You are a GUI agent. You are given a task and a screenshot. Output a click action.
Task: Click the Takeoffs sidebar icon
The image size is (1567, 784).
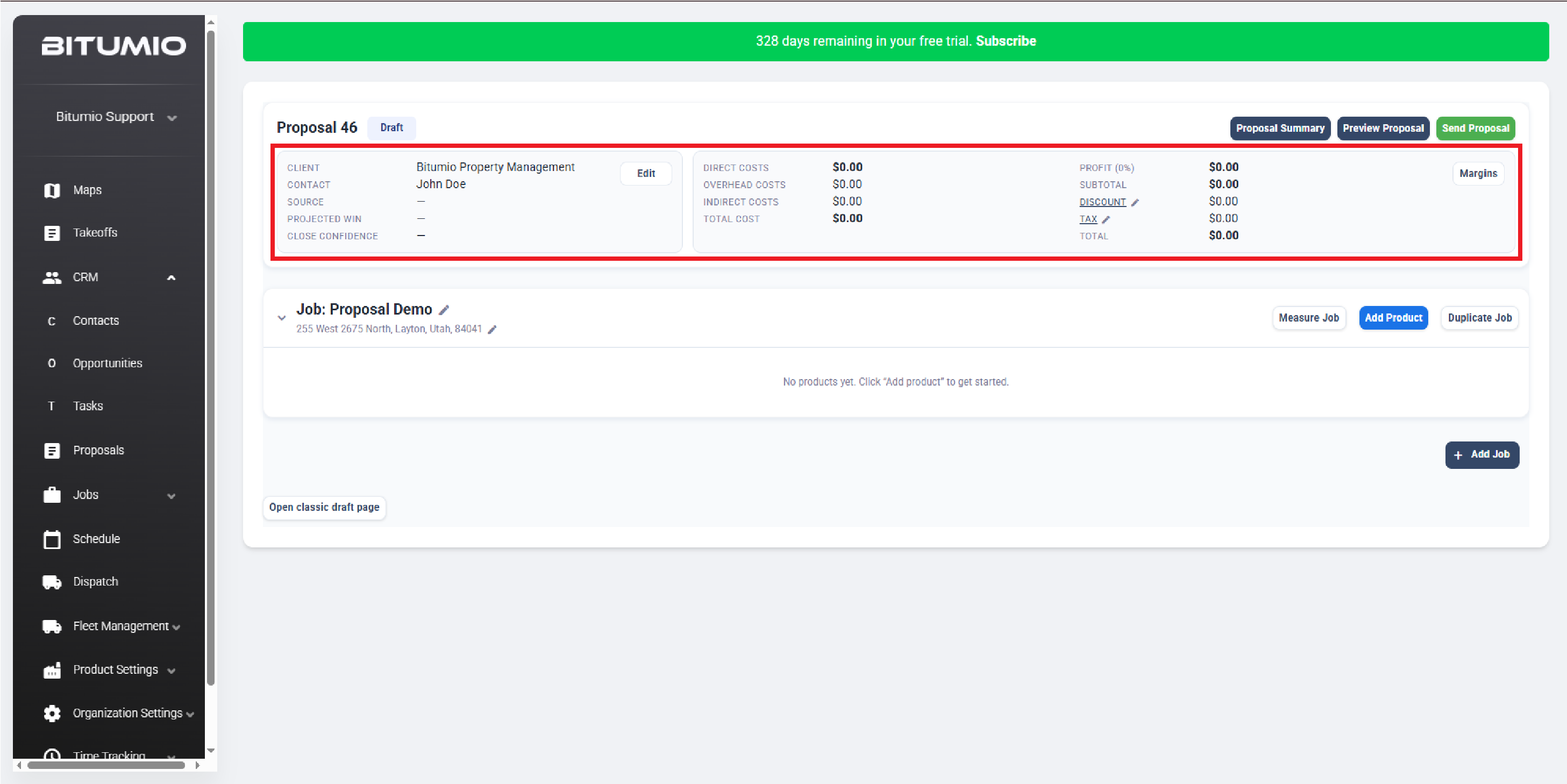[52, 233]
